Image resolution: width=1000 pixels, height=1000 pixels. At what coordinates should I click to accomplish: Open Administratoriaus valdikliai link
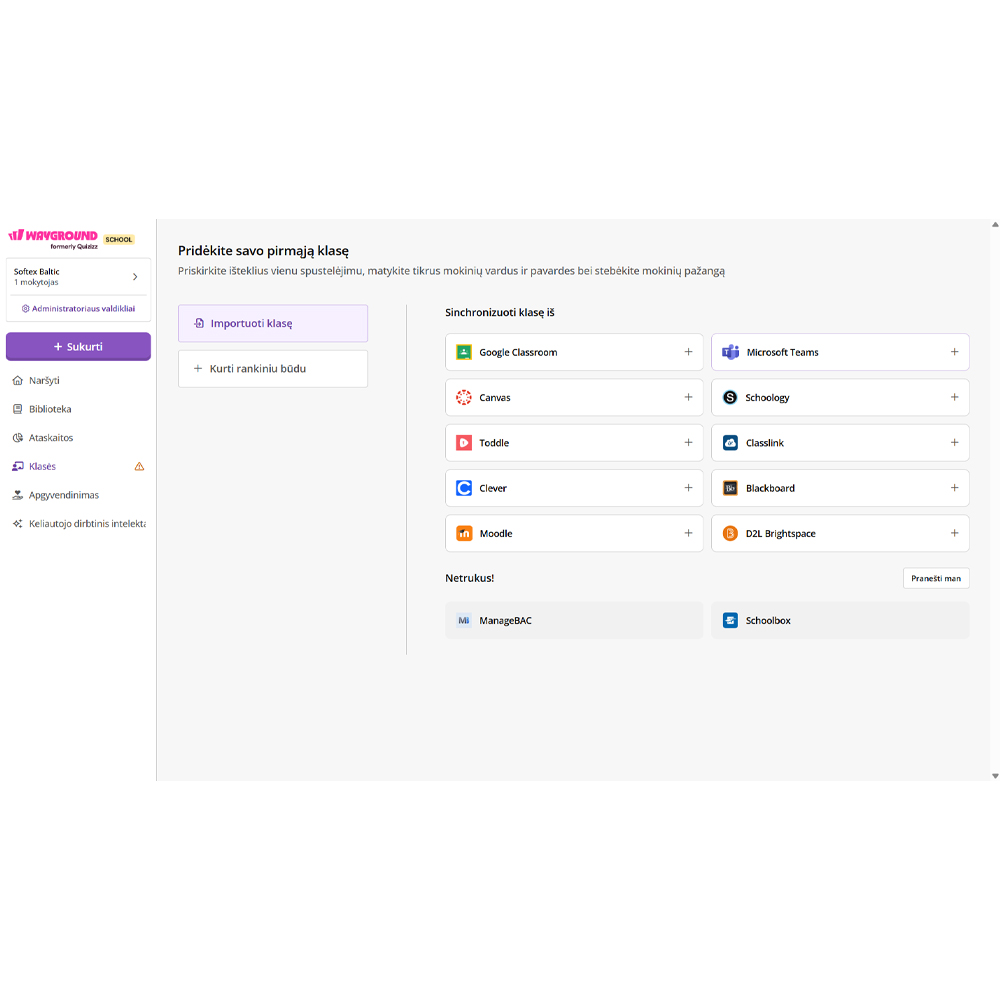(78, 309)
